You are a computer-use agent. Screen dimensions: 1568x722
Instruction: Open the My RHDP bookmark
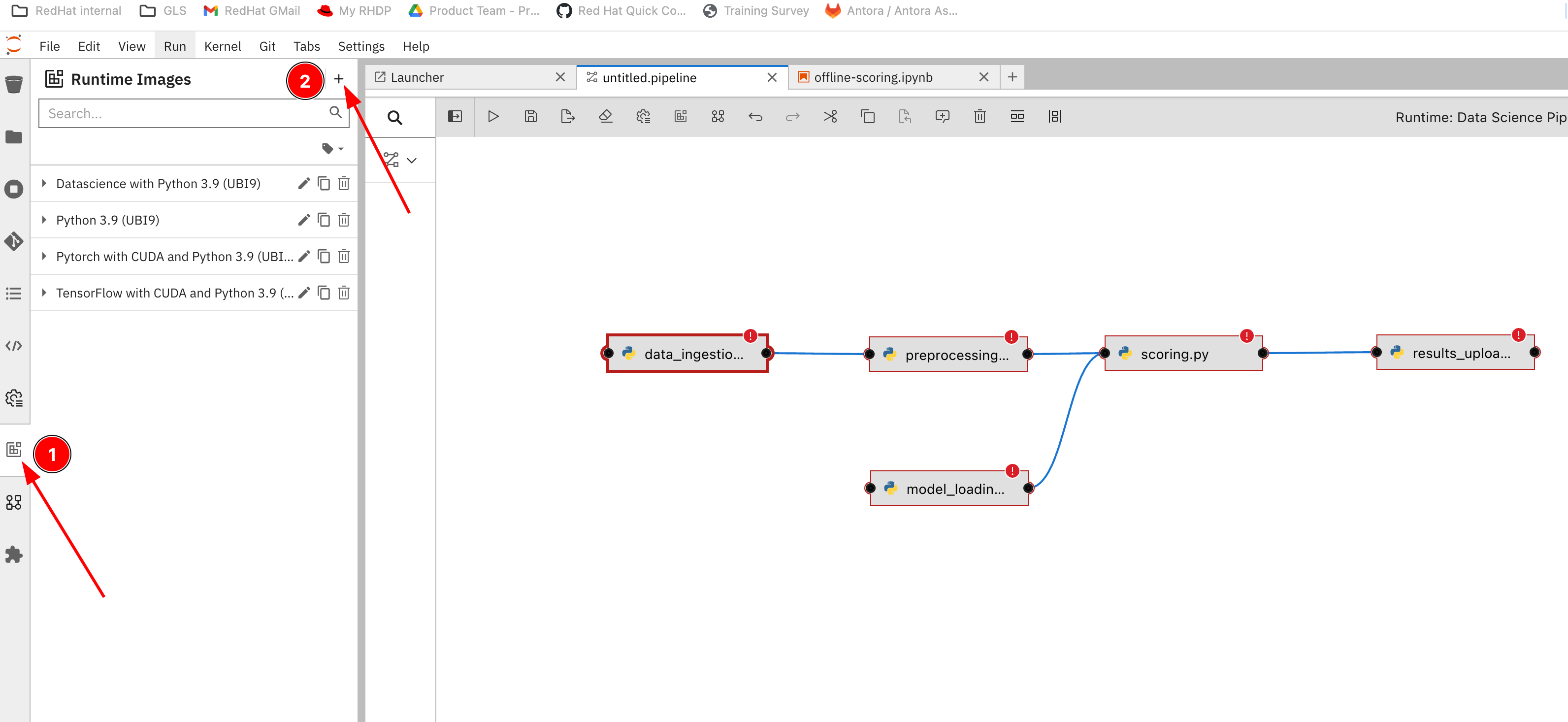click(355, 10)
